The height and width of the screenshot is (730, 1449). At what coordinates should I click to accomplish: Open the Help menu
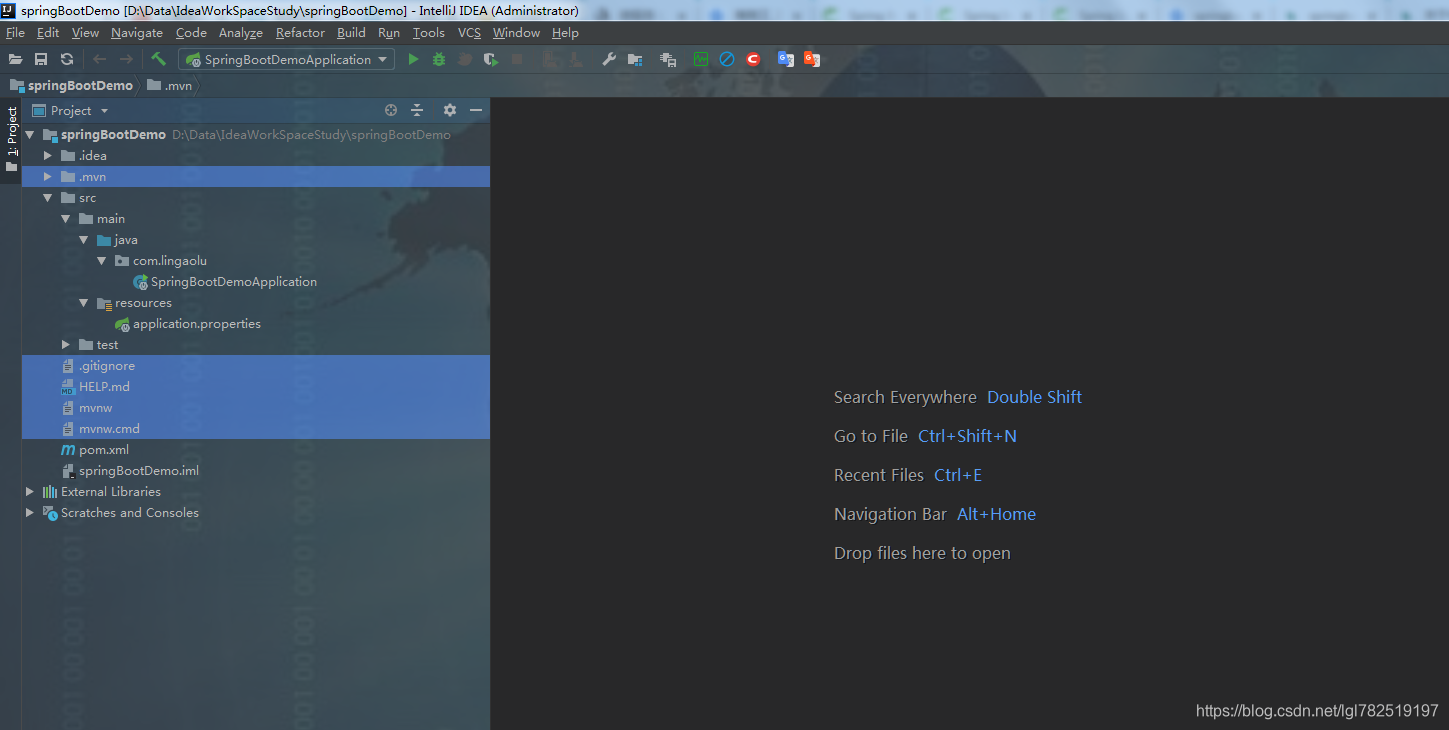pyautogui.click(x=566, y=33)
